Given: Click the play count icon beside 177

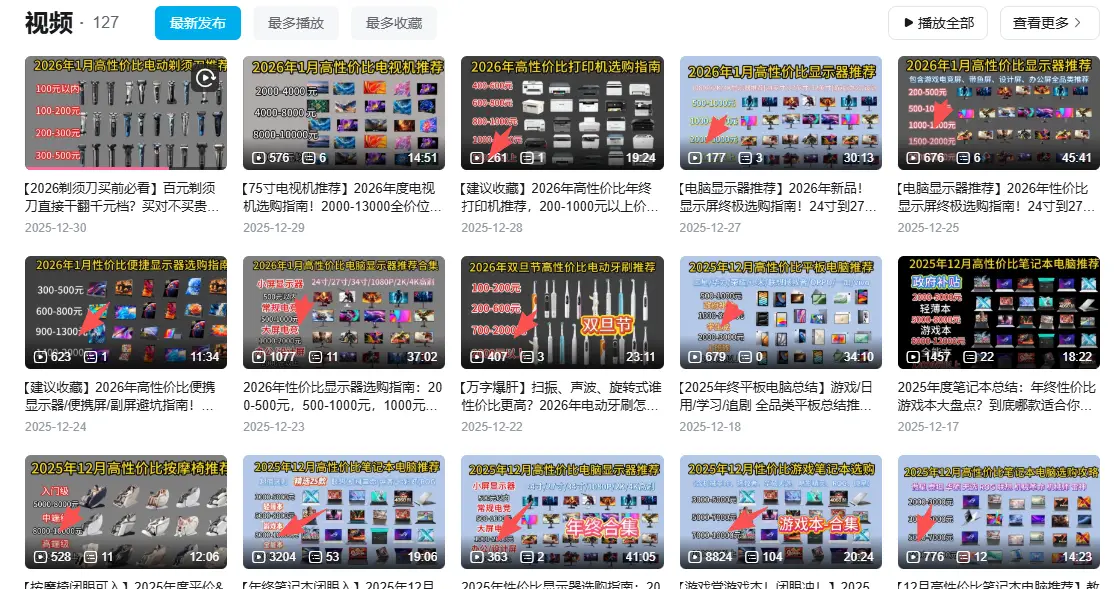Looking at the screenshot, I should pyautogui.click(x=696, y=158).
